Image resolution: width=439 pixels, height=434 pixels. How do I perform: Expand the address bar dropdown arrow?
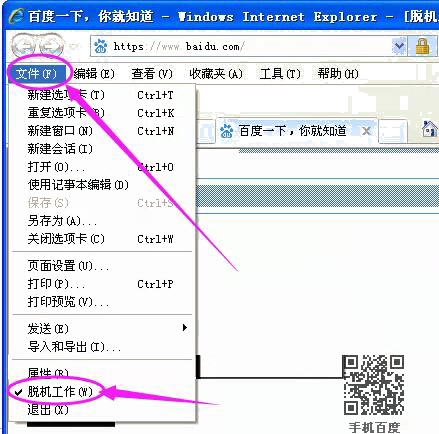coord(399,46)
